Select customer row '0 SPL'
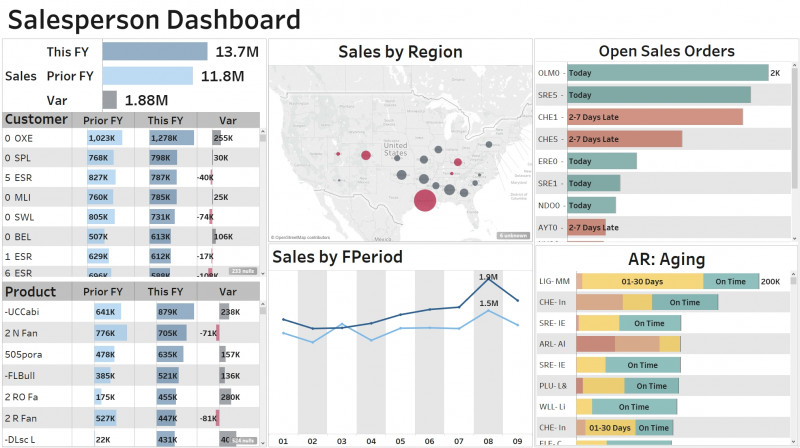This screenshot has height=448, width=800. coord(131,158)
